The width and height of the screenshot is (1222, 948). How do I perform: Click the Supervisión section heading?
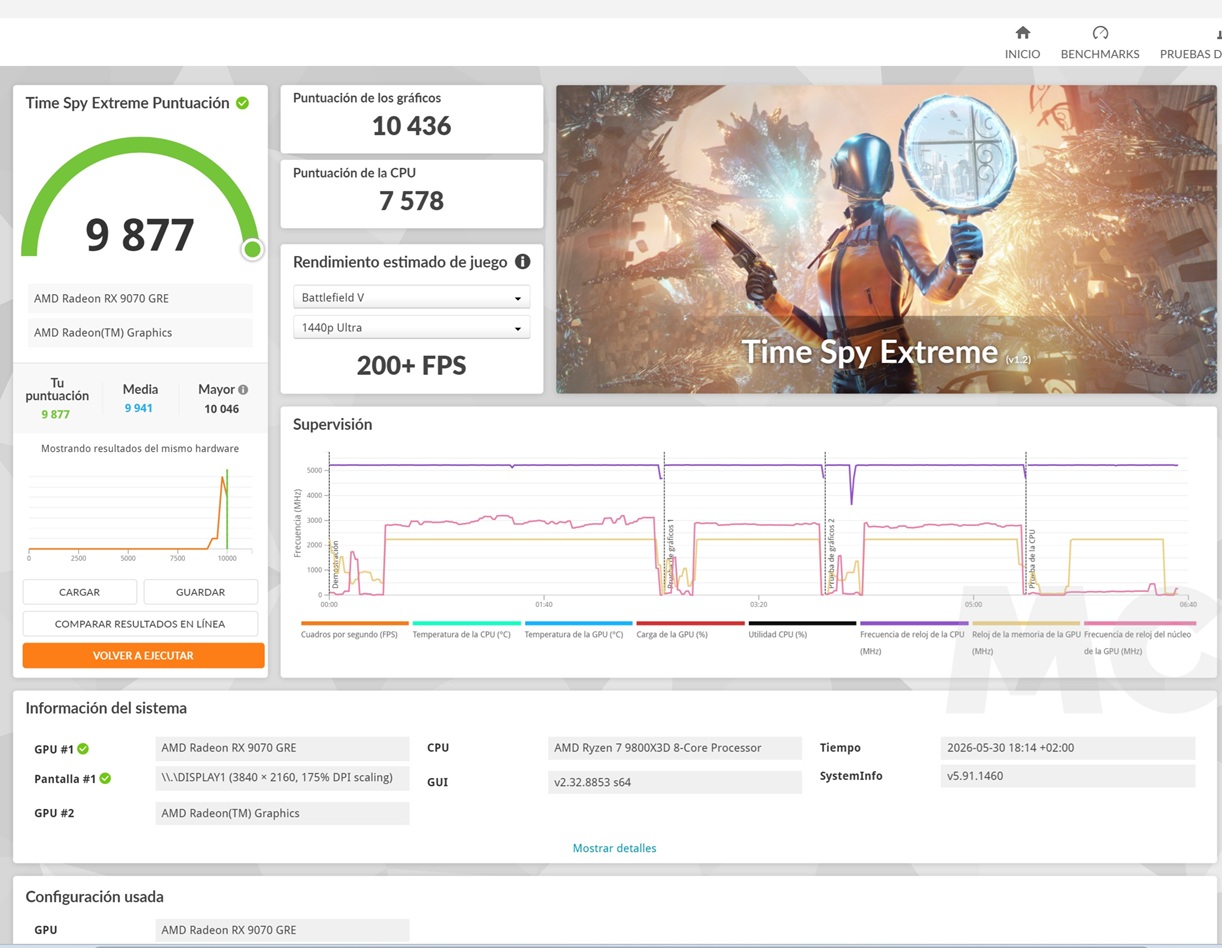click(332, 424)
